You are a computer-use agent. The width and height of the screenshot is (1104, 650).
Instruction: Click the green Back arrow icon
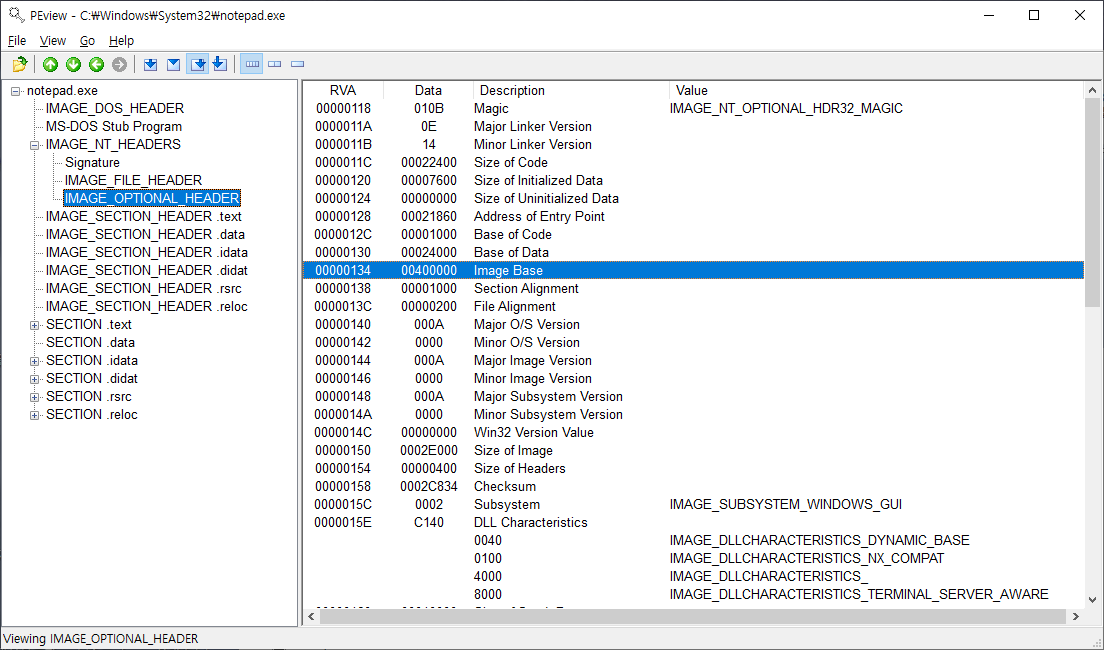click(x=96, y=64)
